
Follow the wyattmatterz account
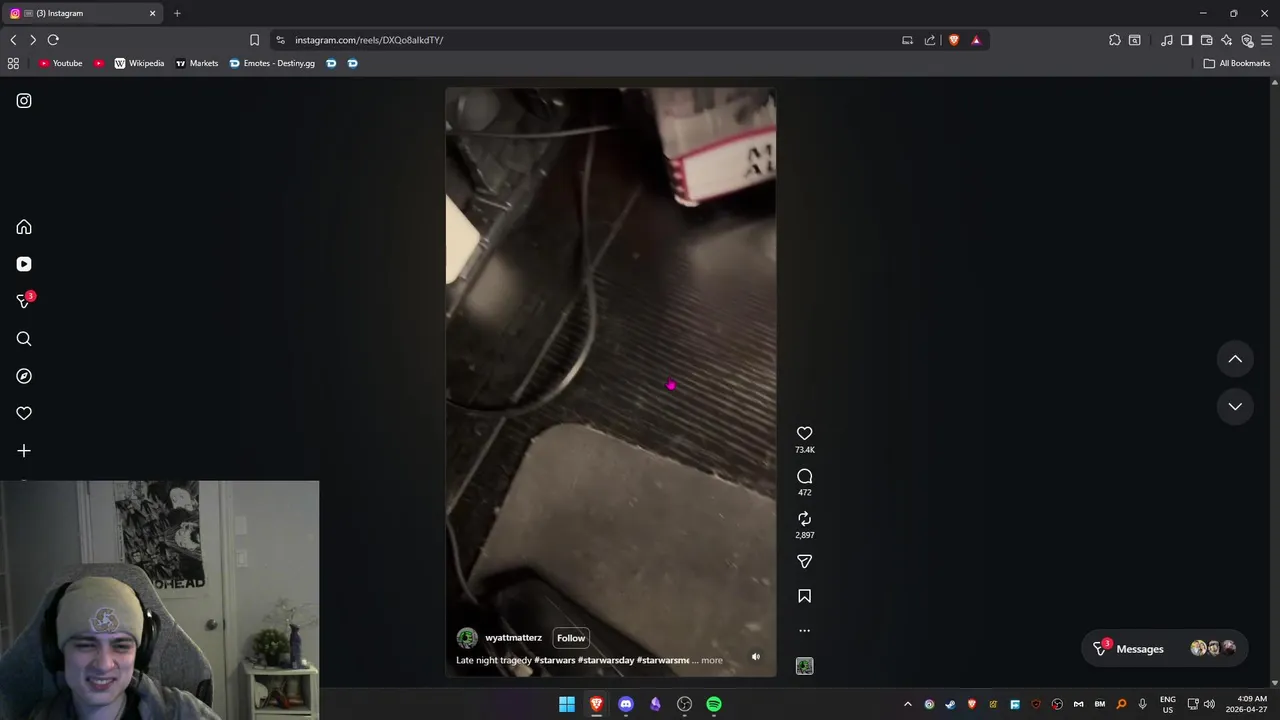tap(571, 638)
